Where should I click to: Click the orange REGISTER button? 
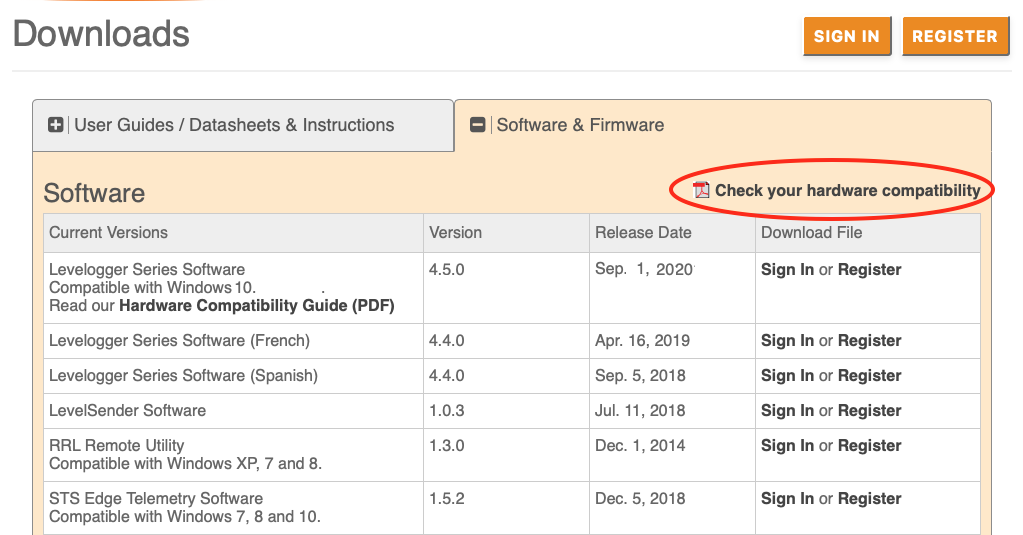955,36
